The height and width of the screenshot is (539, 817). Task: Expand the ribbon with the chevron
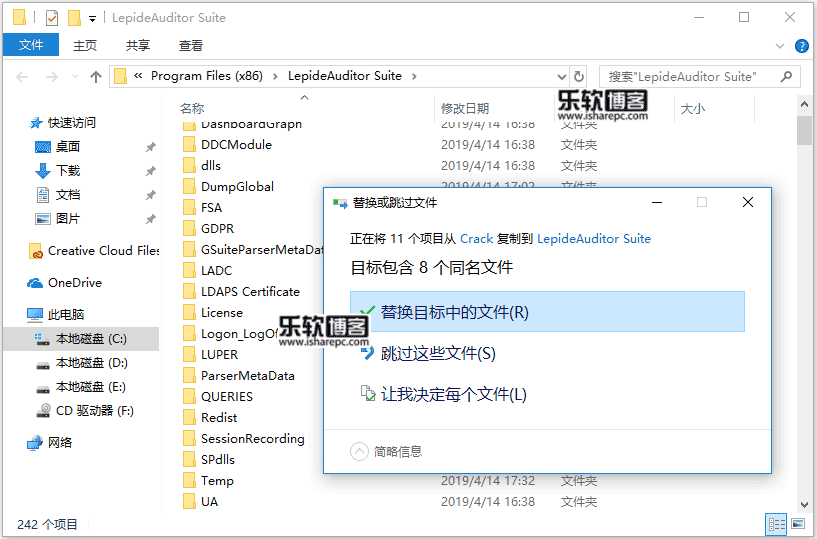[780, 46]
